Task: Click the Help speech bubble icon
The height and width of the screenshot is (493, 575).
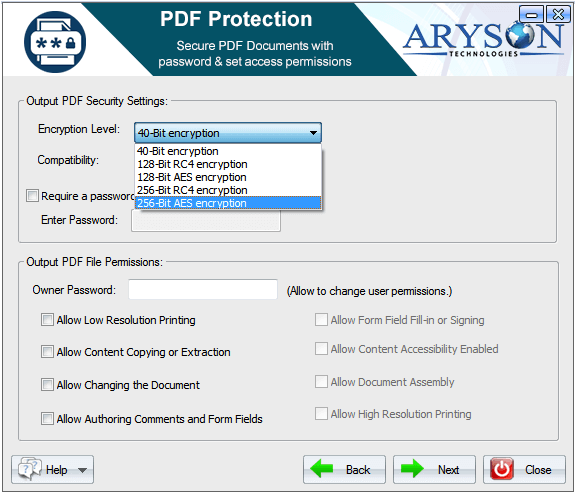Action: (x=30, y=469)
